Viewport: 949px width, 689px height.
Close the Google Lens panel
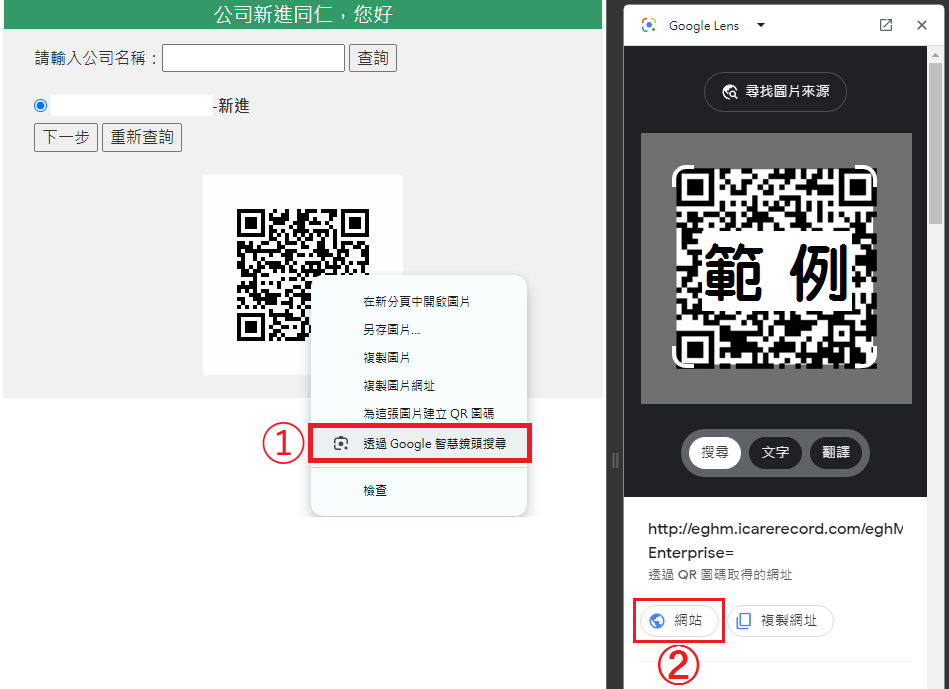coord(922,25)
